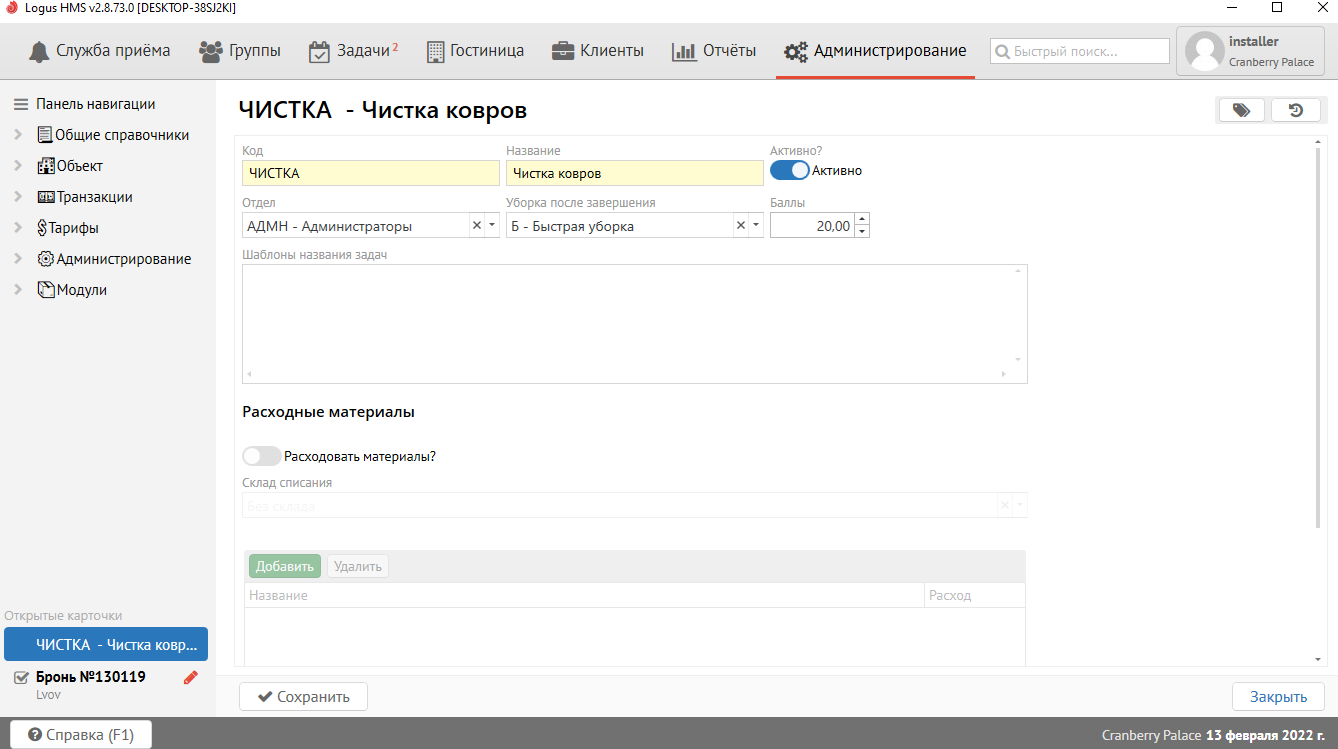Go to the Гостиница tab

point(475,51)
